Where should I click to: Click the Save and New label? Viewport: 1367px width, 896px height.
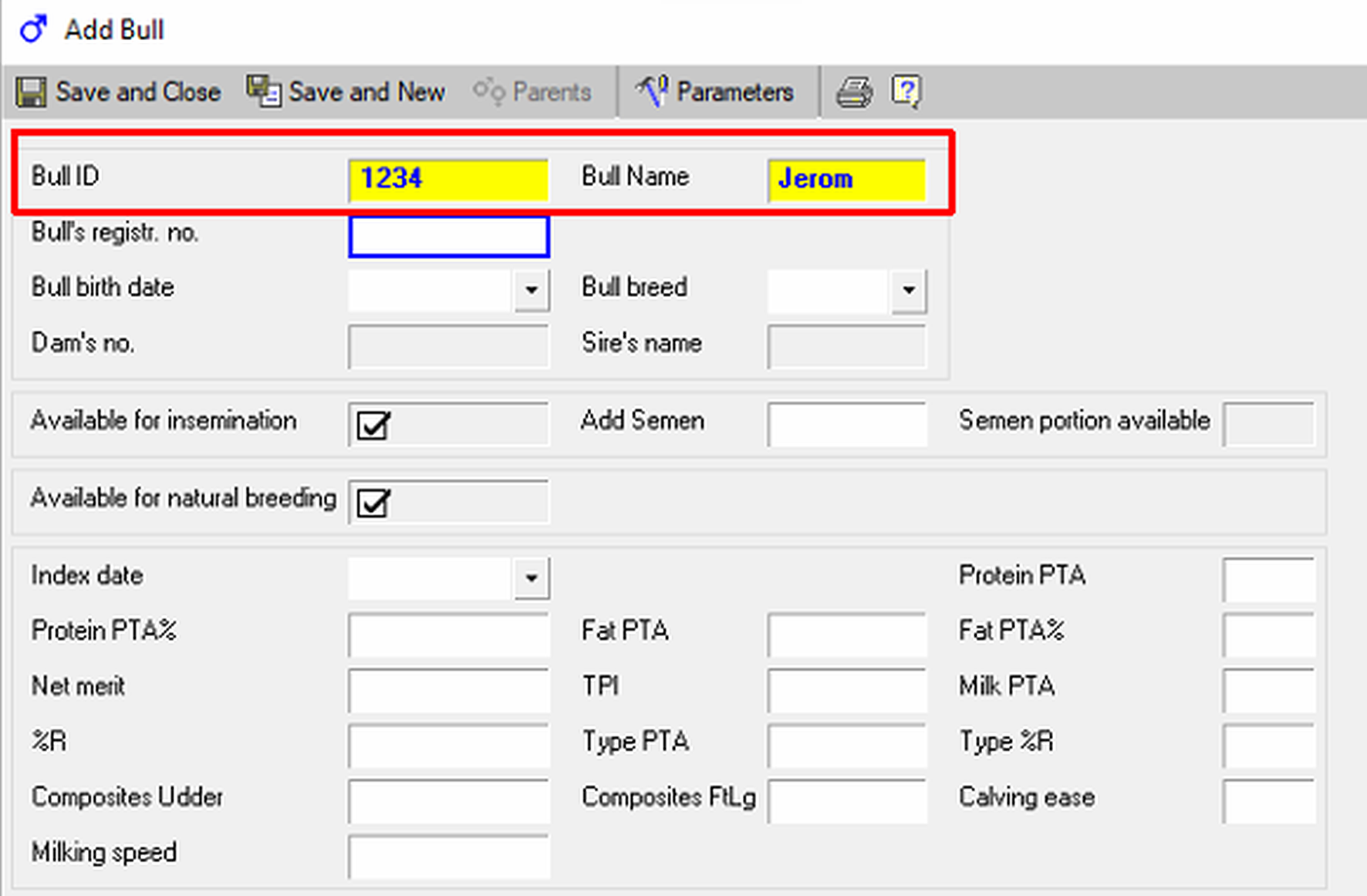366,92
